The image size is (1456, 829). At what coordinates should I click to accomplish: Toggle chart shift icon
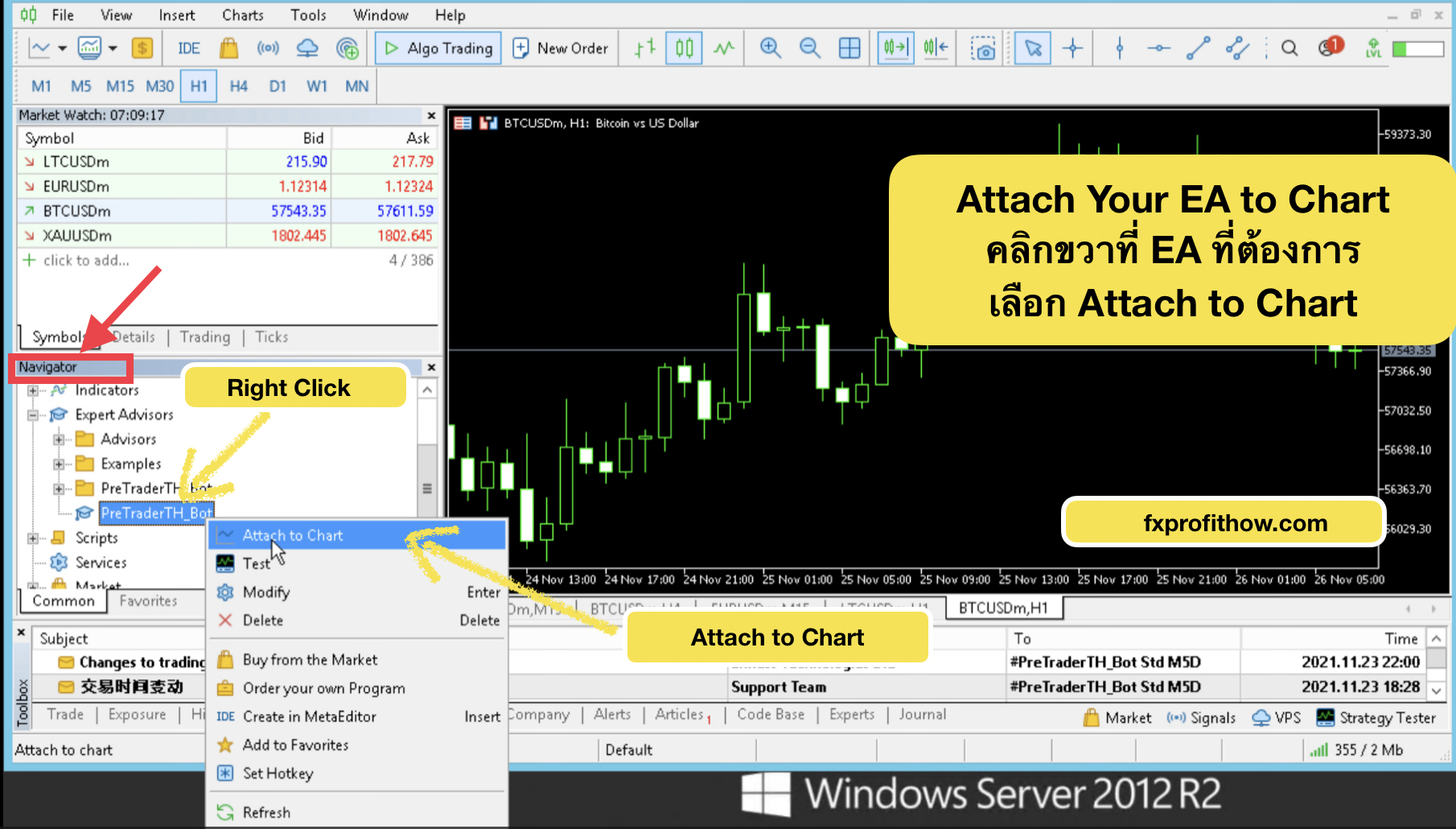(x=936, y=48)
